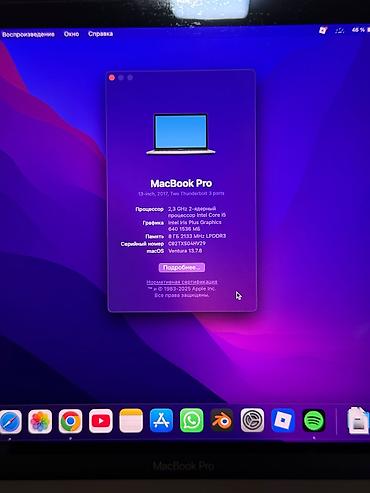Viewport: 370px width, 493px height.
Task: Open Google Chrome from the Dock
Action: (70, 421)
